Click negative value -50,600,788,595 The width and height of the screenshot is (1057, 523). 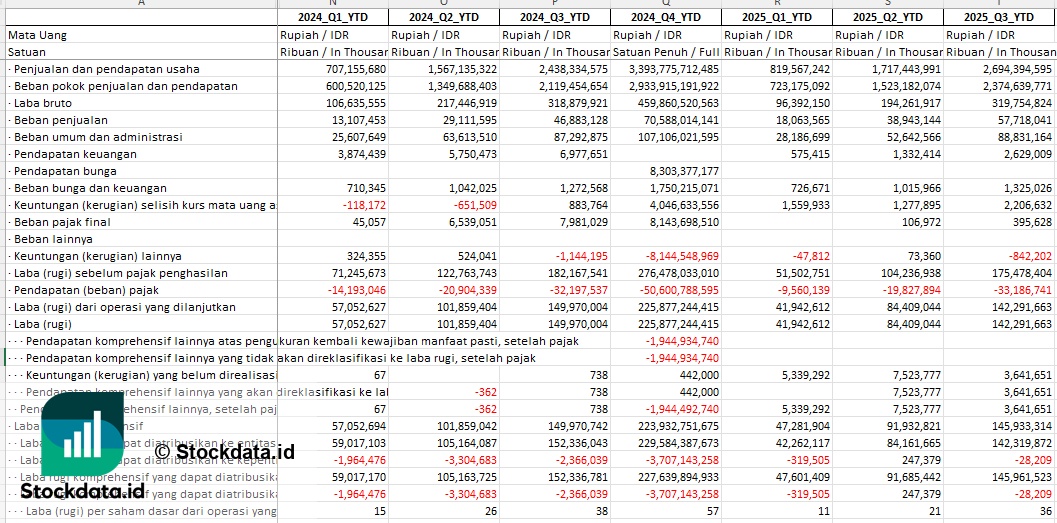(678, 290)
